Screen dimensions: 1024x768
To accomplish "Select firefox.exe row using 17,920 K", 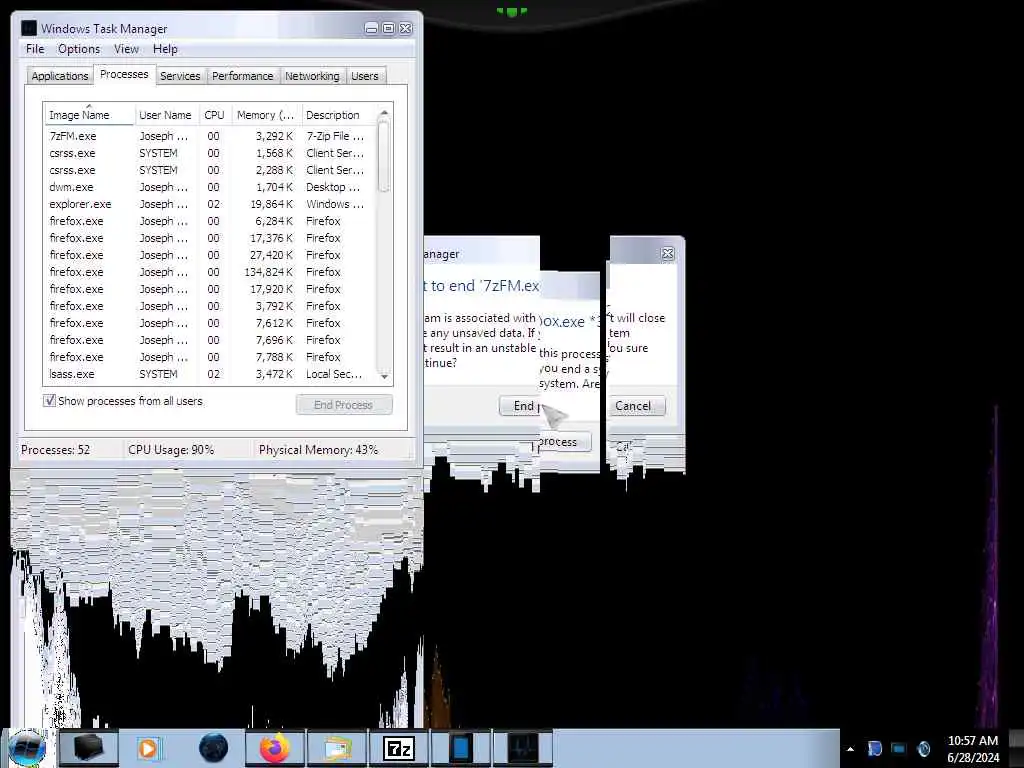I will click(x=210, y=289).
